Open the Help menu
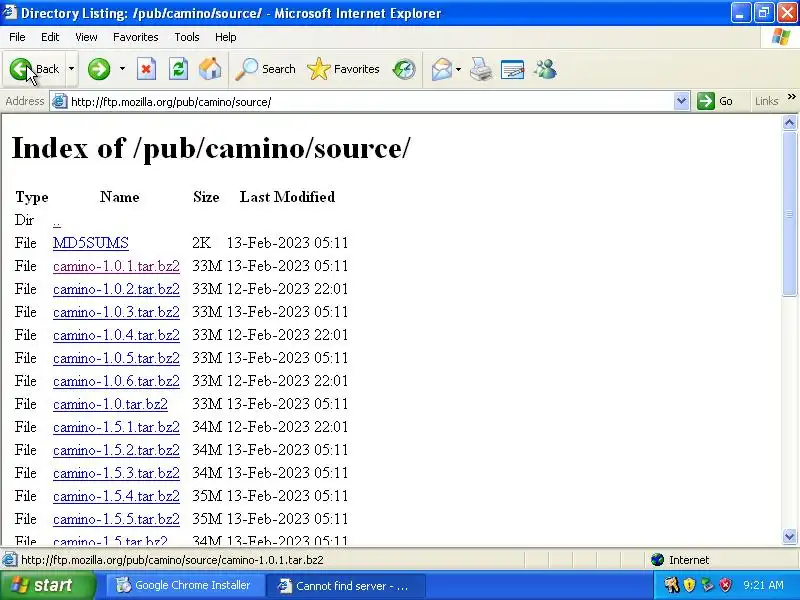This screenshot has height=600, width=800. pos(226,37)
